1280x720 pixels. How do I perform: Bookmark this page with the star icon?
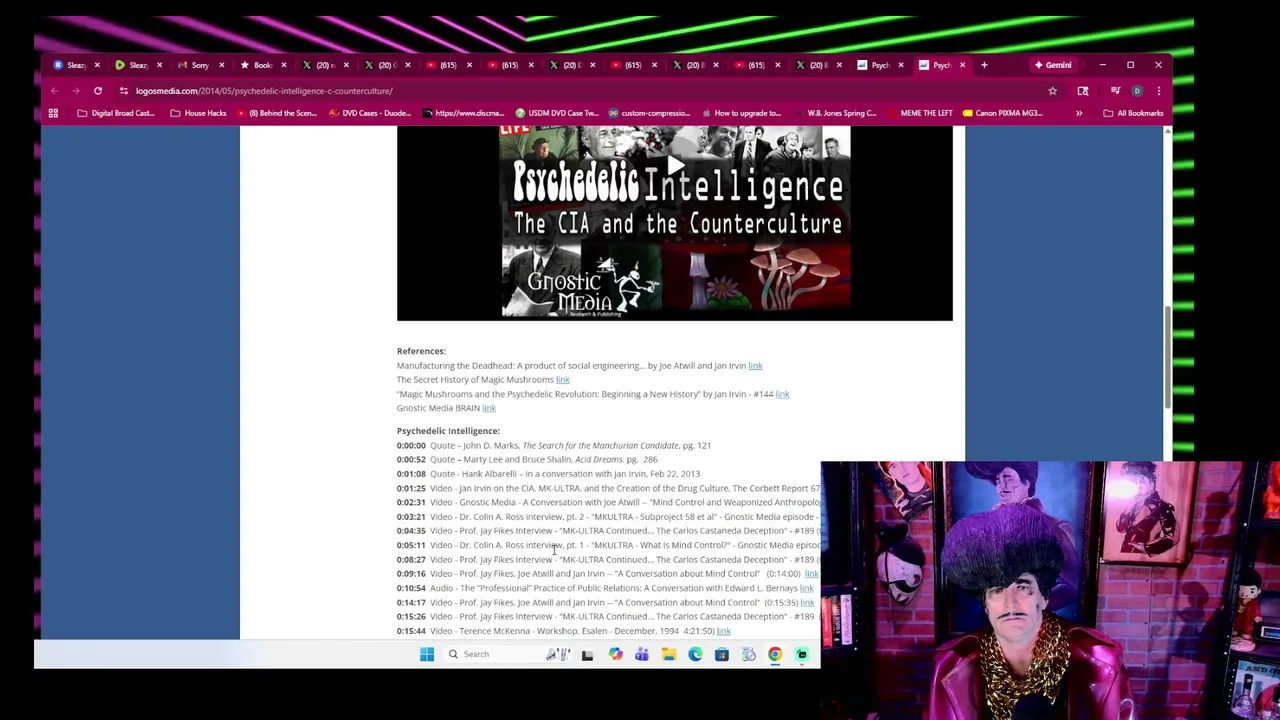[x=1052, y=91]
